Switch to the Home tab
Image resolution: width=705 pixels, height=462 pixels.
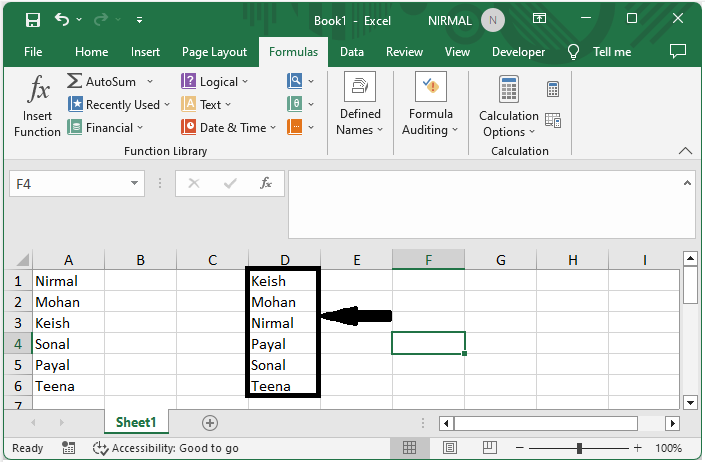91,52
